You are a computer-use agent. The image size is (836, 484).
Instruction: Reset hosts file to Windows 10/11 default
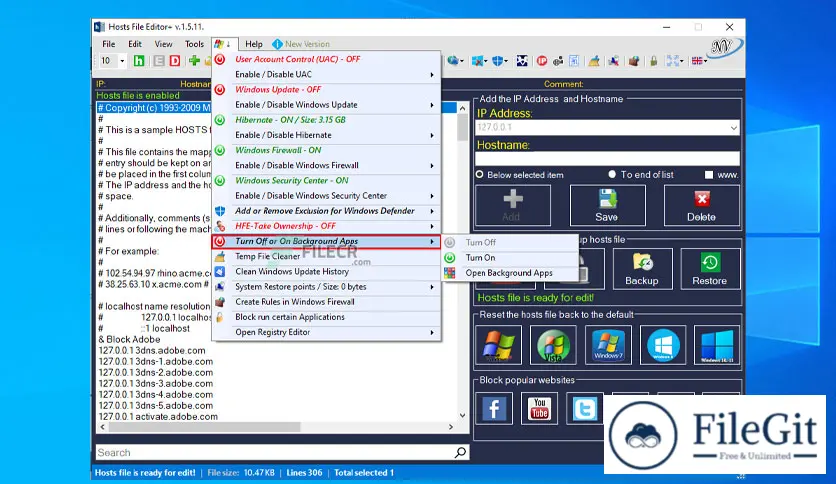coord(717,345)
